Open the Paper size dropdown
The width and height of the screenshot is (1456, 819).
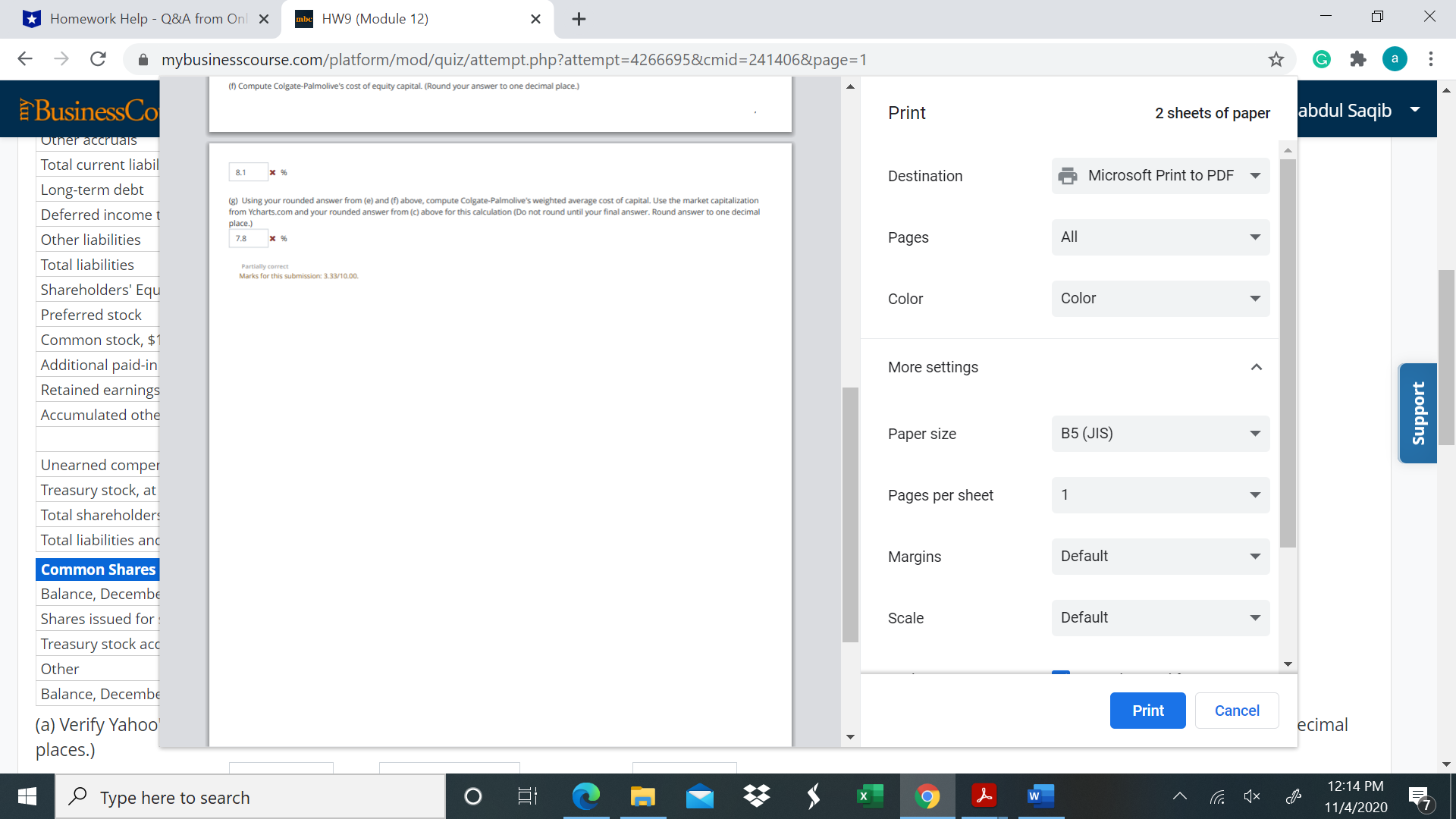[x=1159, y=434]
